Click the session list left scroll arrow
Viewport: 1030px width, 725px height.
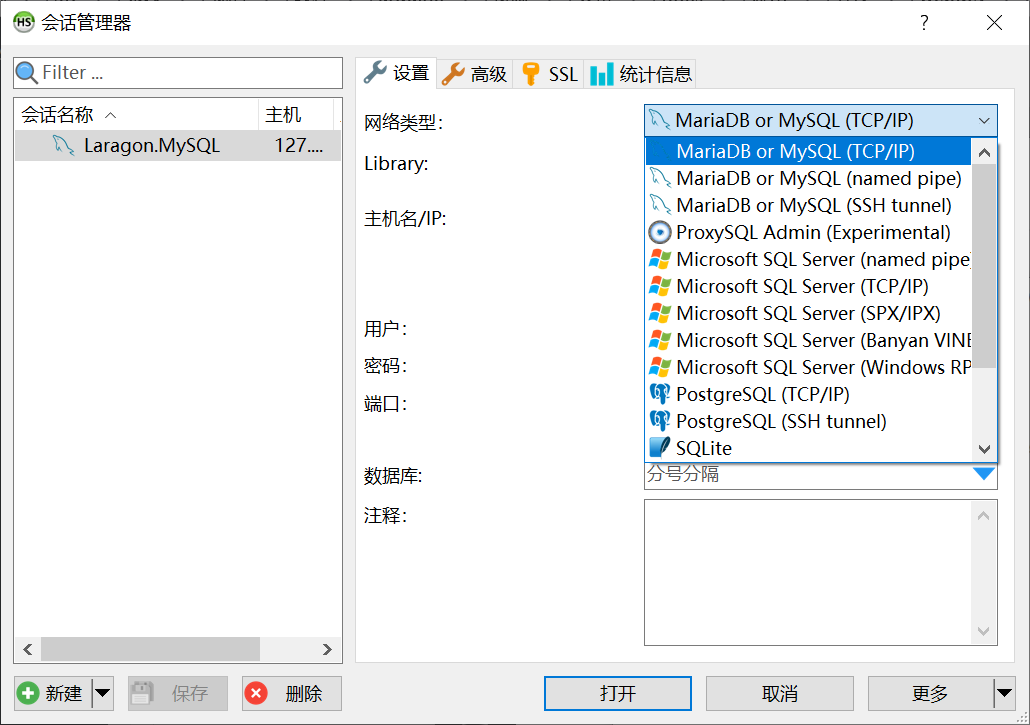[x=28, y=649]
